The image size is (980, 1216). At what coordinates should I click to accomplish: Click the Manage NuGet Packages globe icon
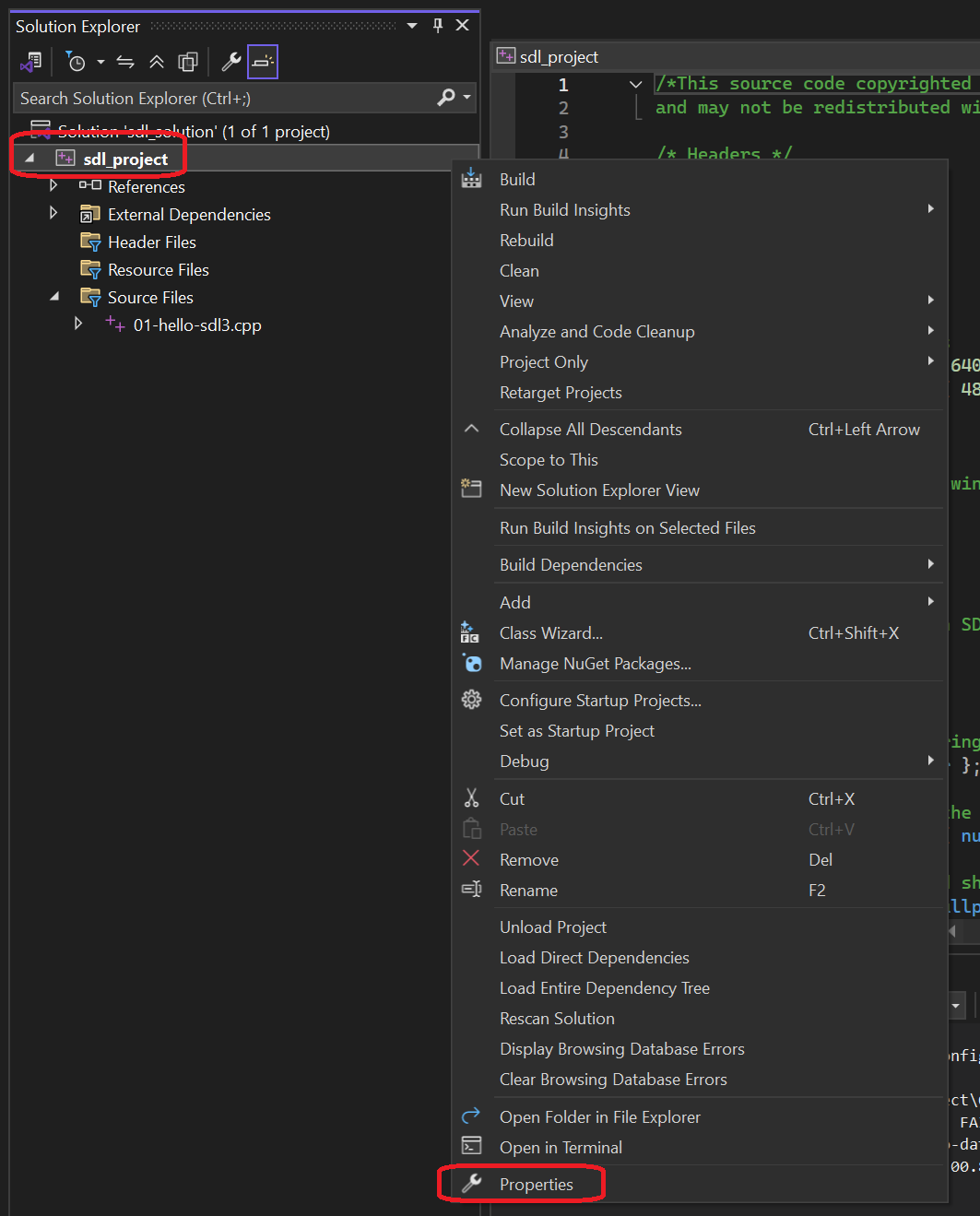[471, 664]
